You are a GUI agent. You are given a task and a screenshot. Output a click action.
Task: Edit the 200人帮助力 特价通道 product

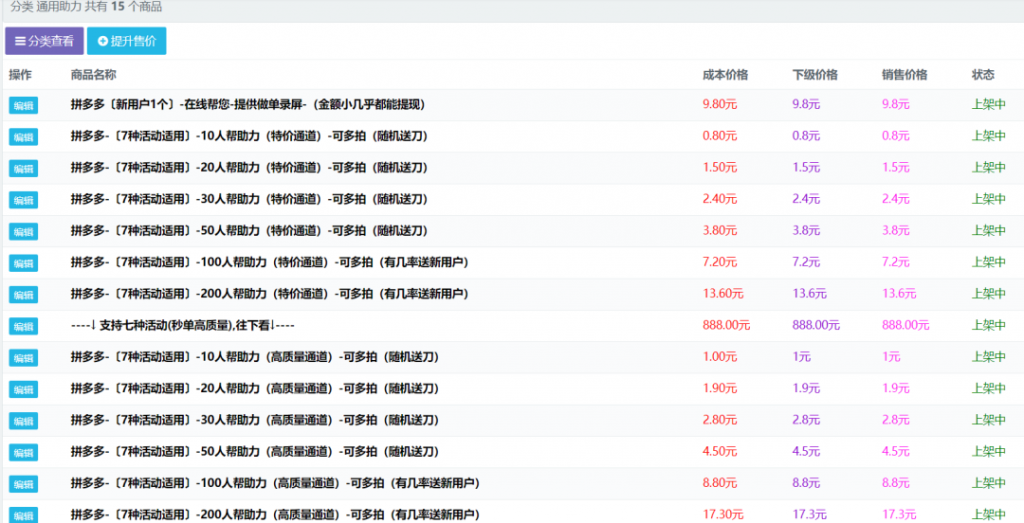coord(24,294)
